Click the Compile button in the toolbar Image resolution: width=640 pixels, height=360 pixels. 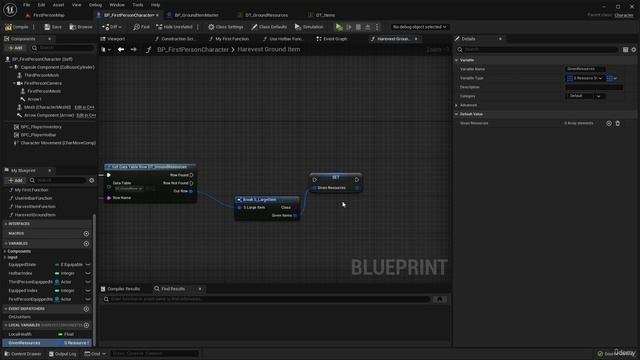(17, 27)
